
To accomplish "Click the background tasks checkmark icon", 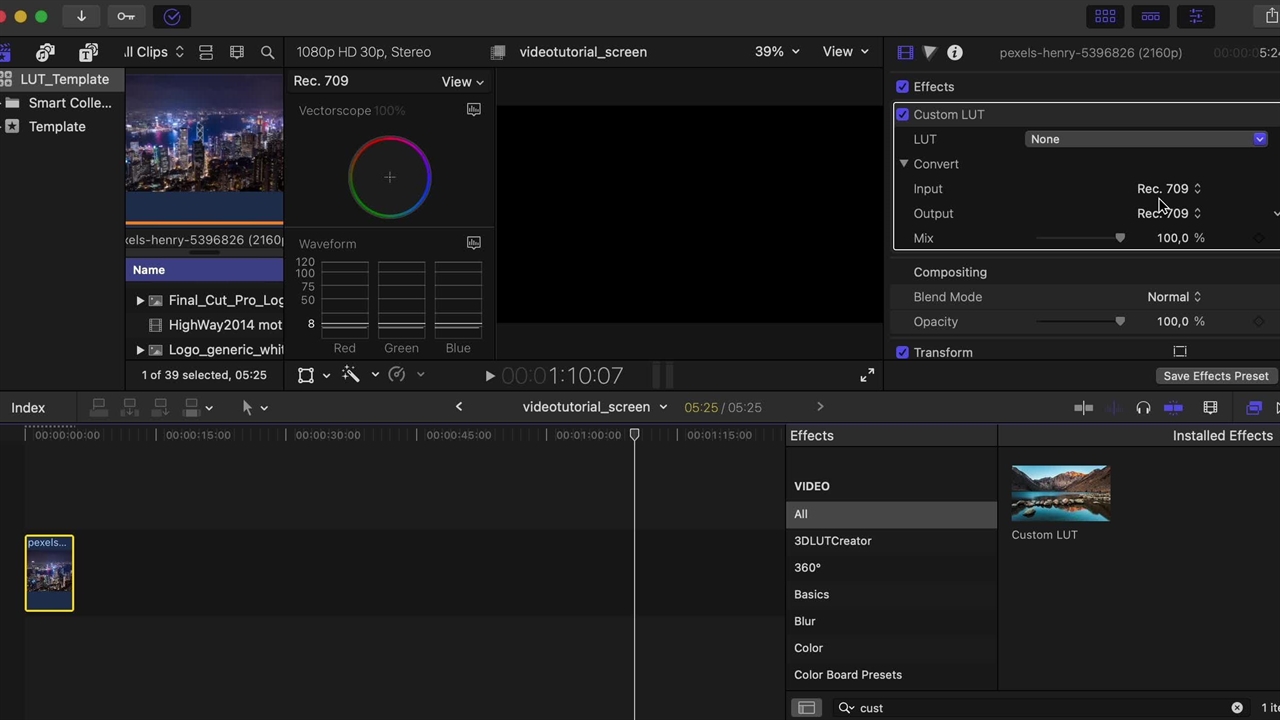I will 172,16.
